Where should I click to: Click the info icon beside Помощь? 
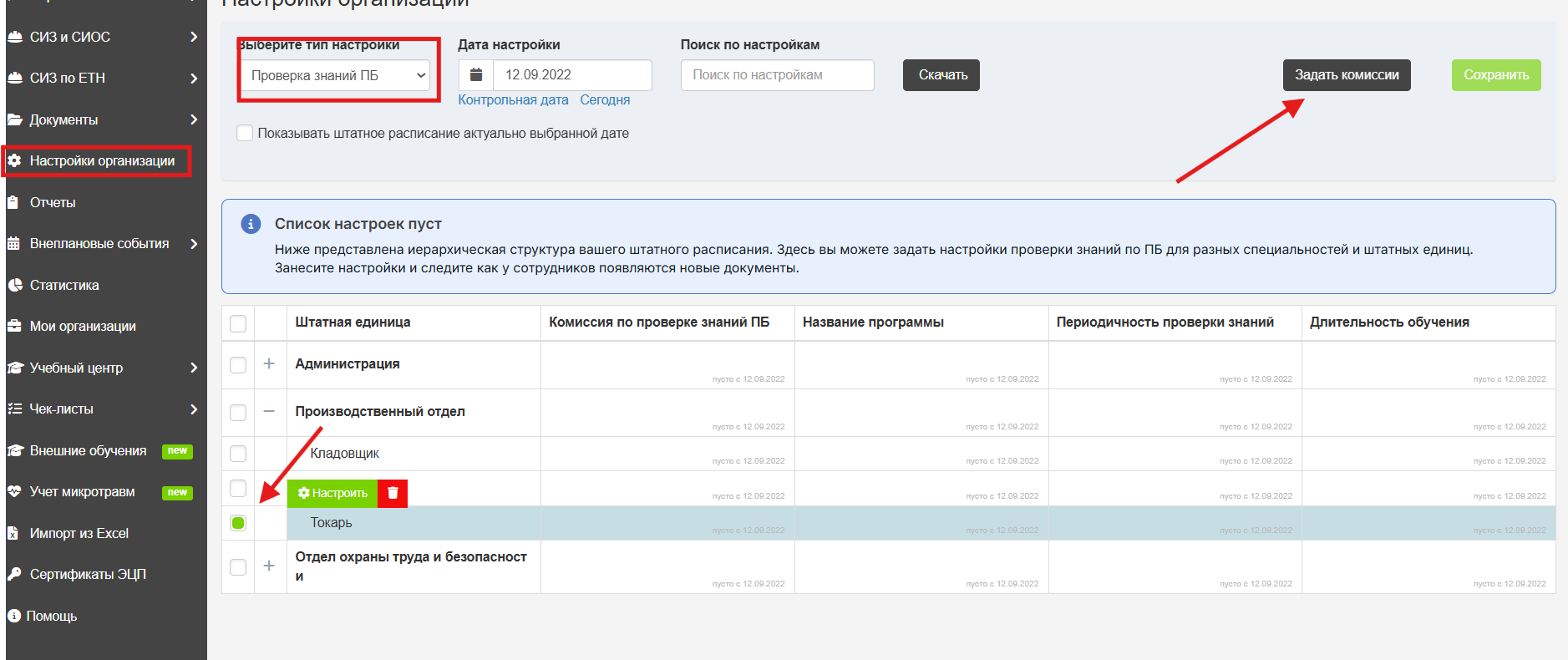click(x=13, y=616)
